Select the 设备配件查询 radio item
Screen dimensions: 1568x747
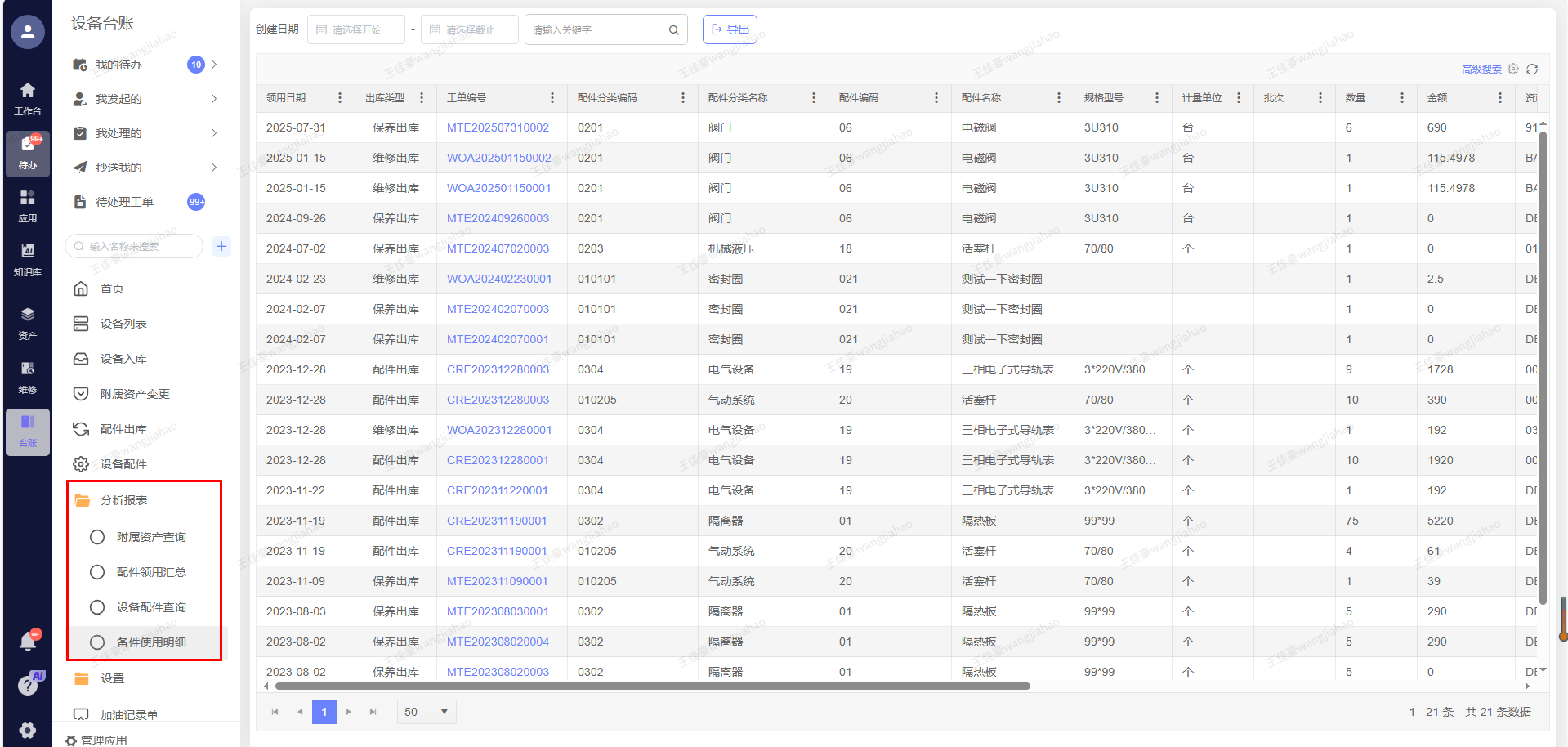pyautogui.click(x=97, y=607)
